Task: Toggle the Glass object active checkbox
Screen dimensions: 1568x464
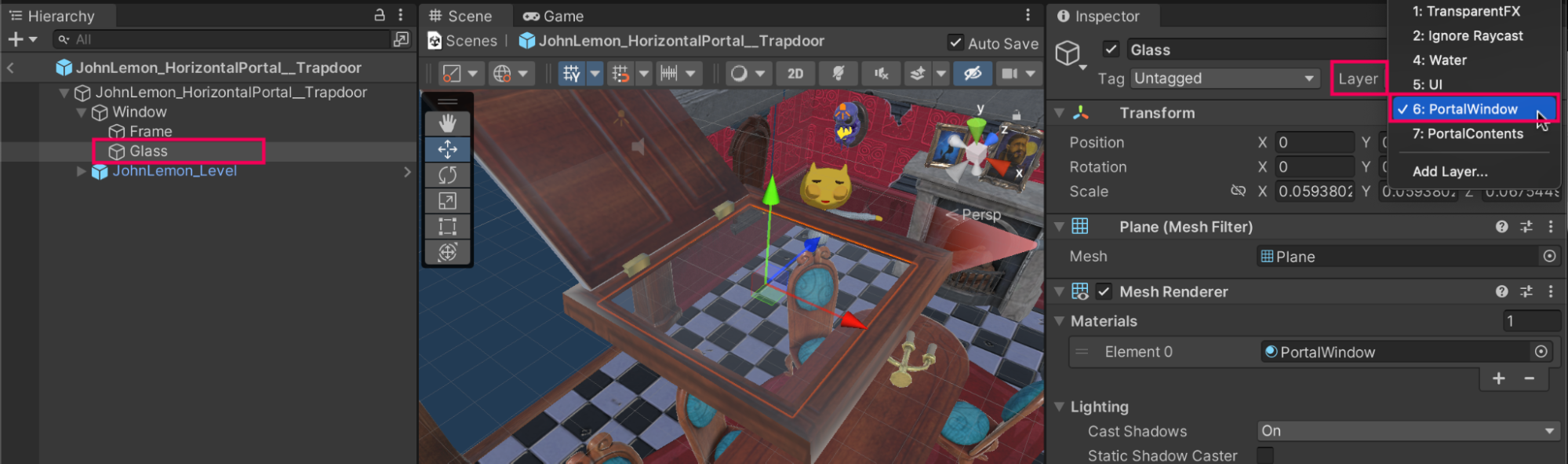Action: click(x=1111, y=49)
